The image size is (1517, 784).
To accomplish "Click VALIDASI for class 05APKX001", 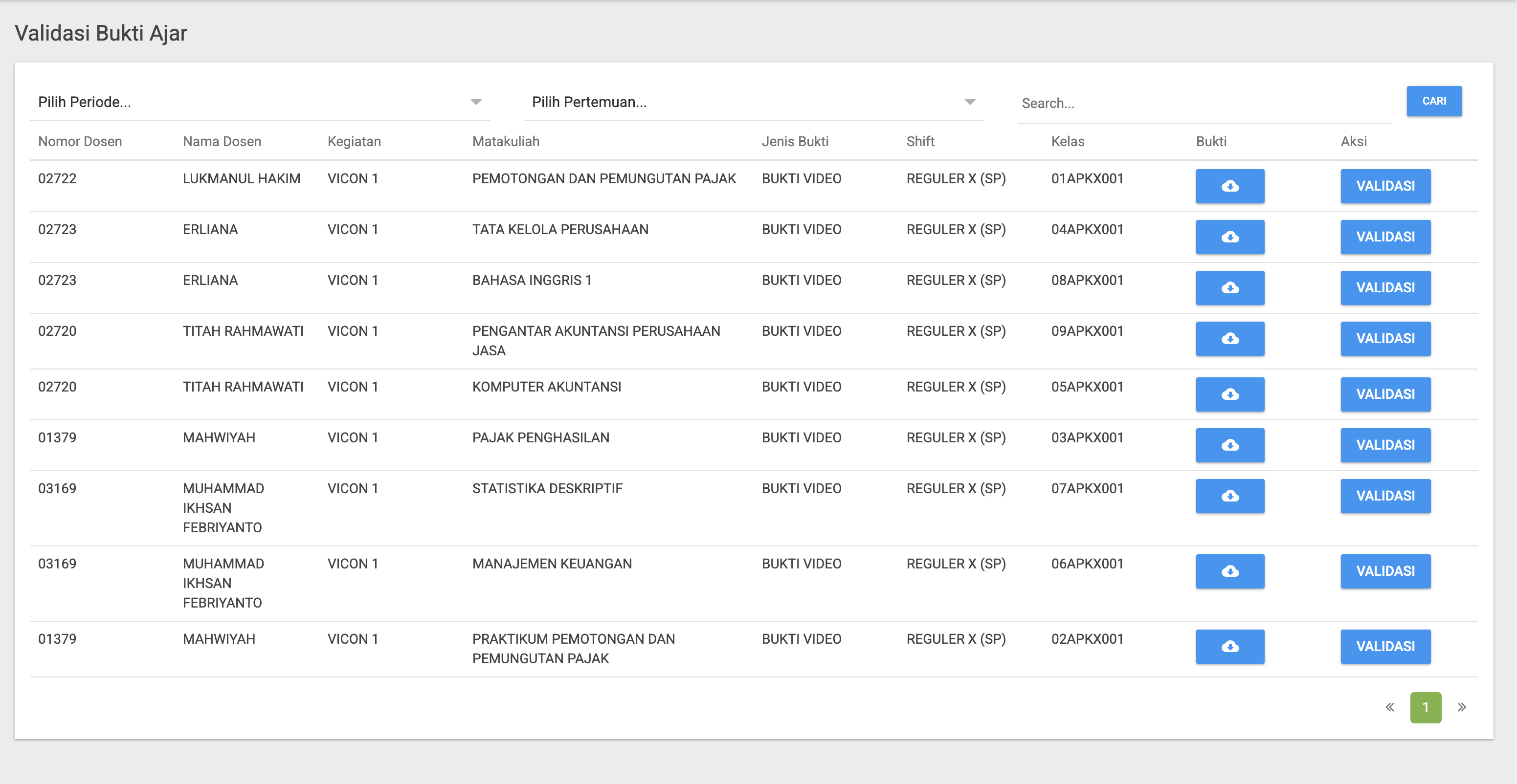I will (x=1385, y=394).
